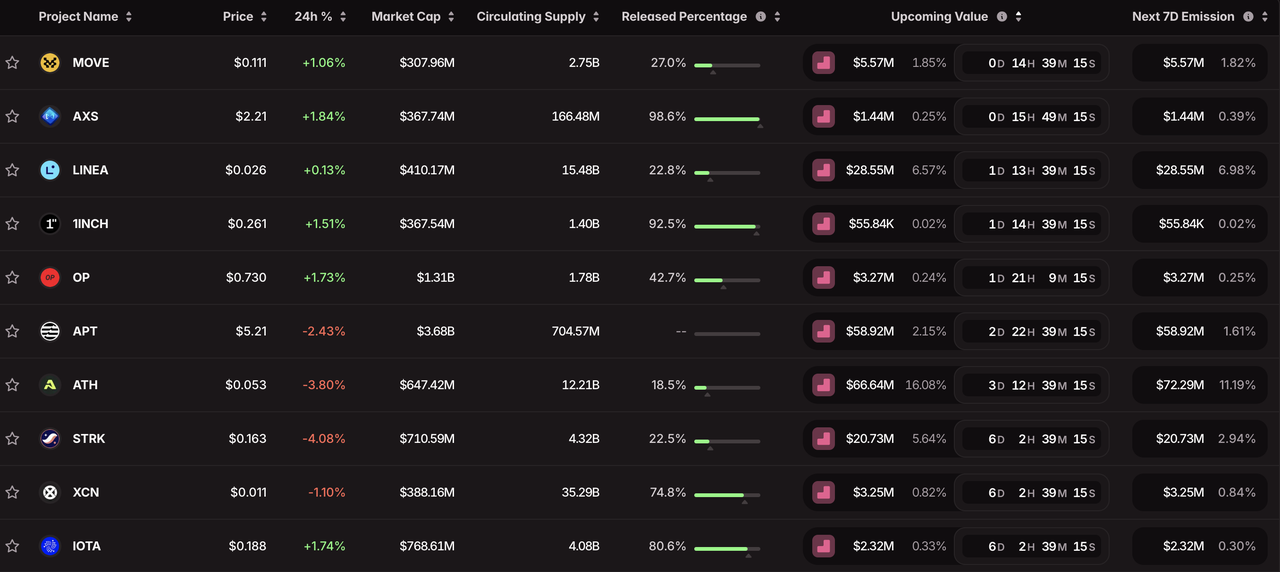Open the Next 7D Emission info icon
This screenshot has width=1280, height=572.
(x=1247, y=17)
